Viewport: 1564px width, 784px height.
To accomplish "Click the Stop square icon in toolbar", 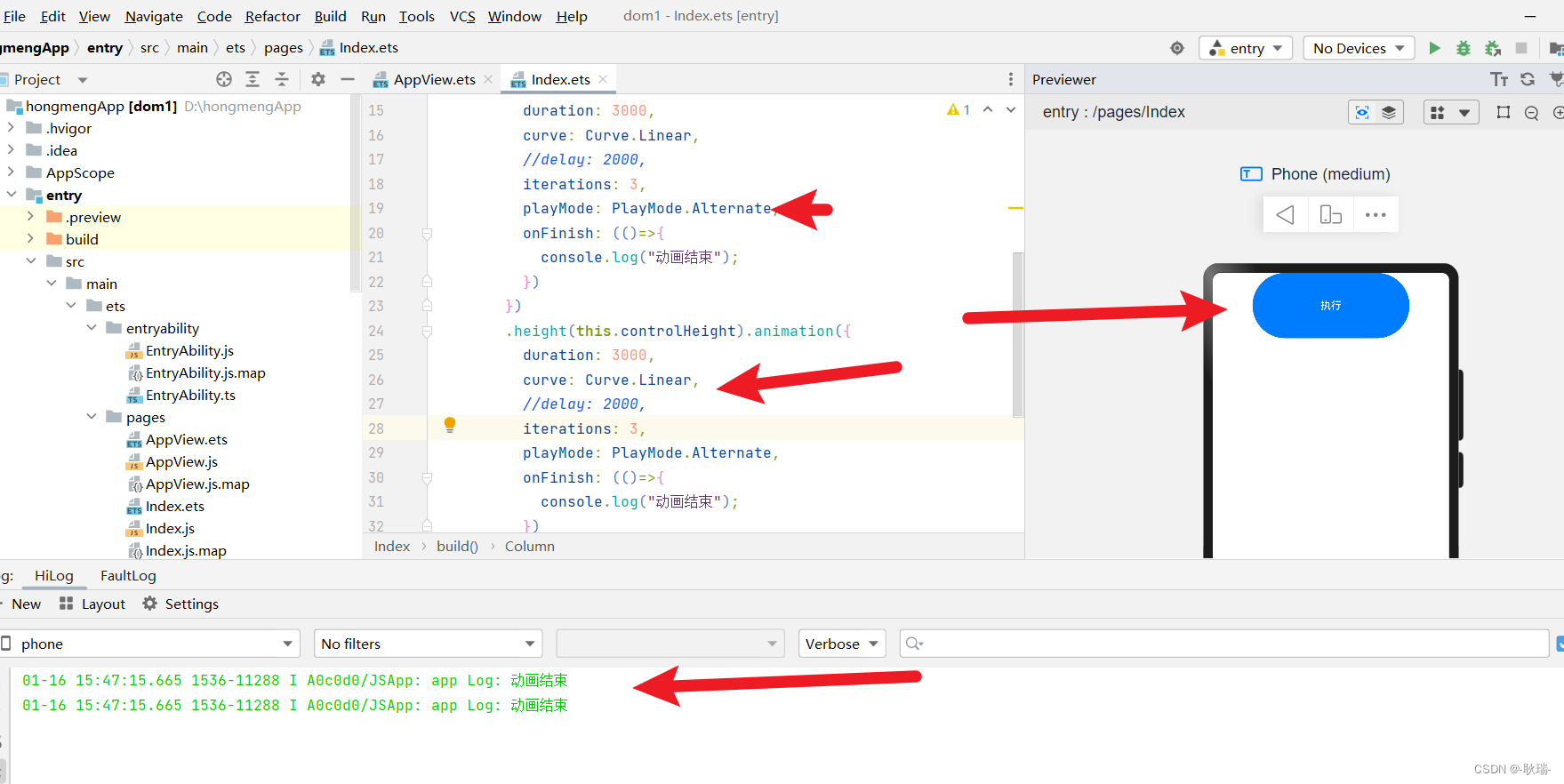I will click(x=1521, y=48).
